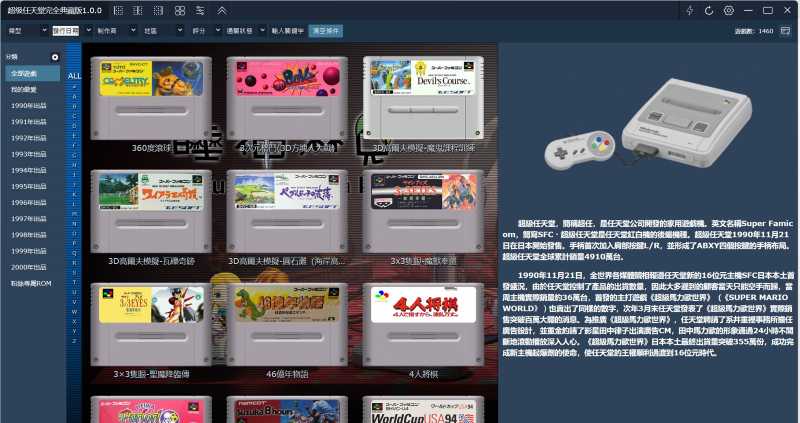Open the 地區 dropdown

coord(163,31)
